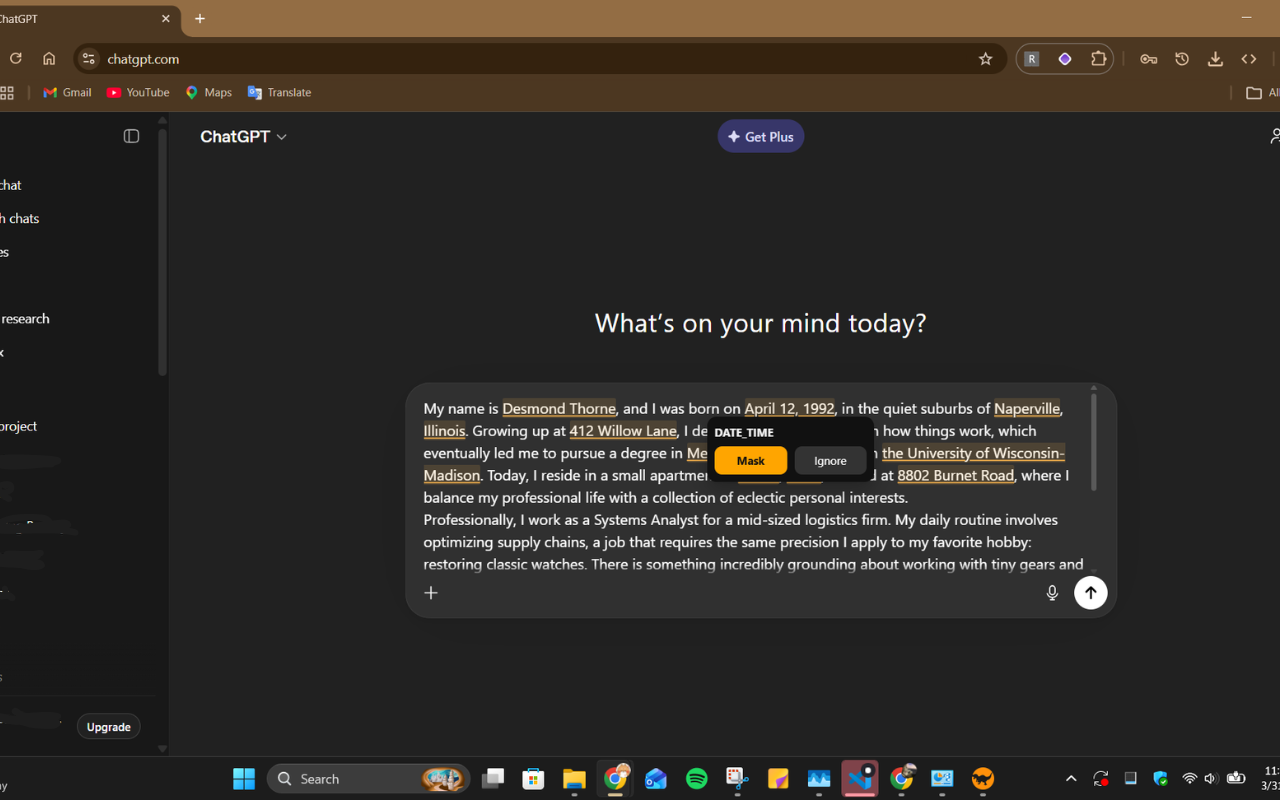
Task: Send the prompt with the up-arrow button
Action: tap(1091, 593)
